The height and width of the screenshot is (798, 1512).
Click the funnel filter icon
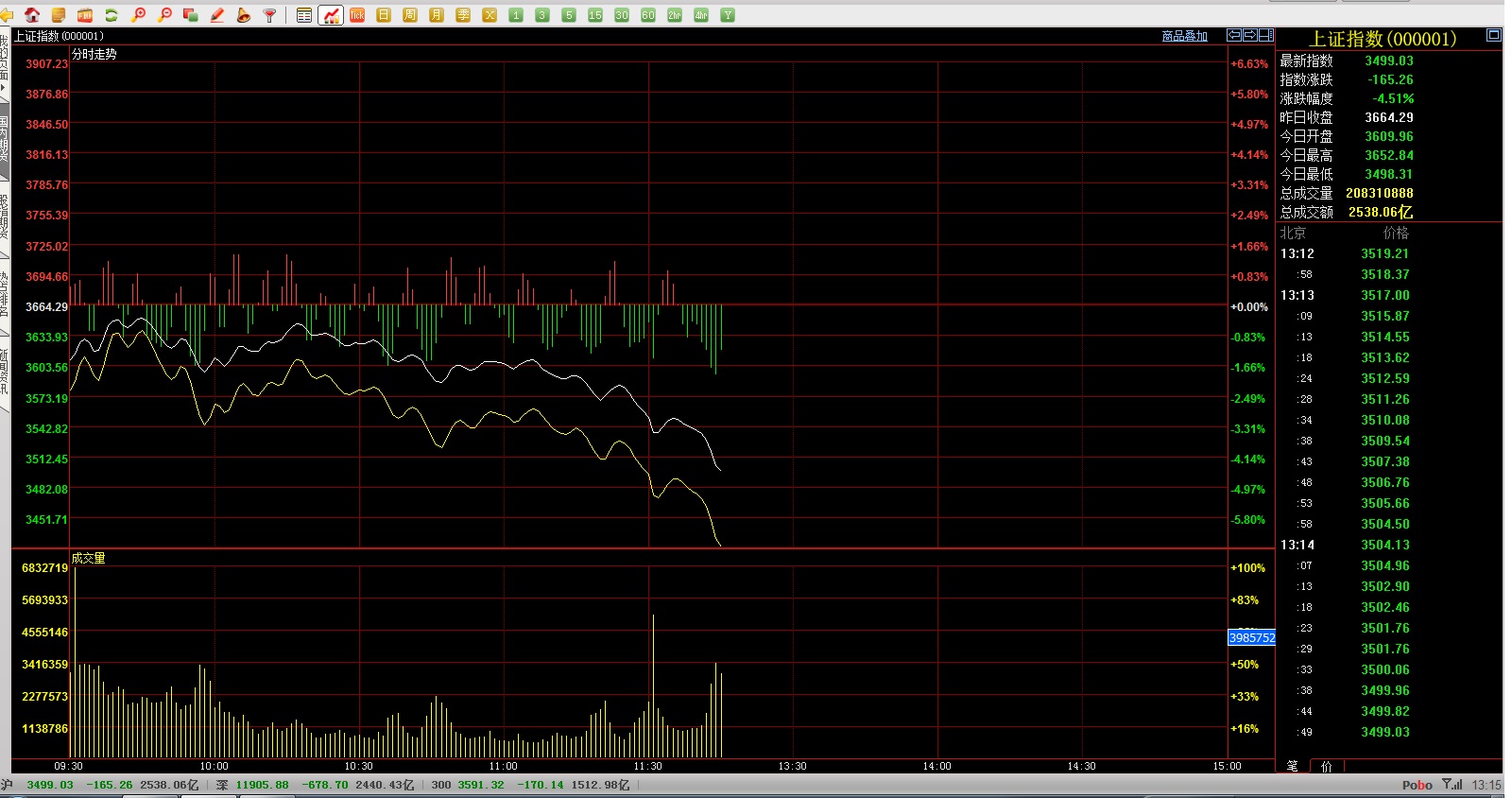click(x=270, y=15)
